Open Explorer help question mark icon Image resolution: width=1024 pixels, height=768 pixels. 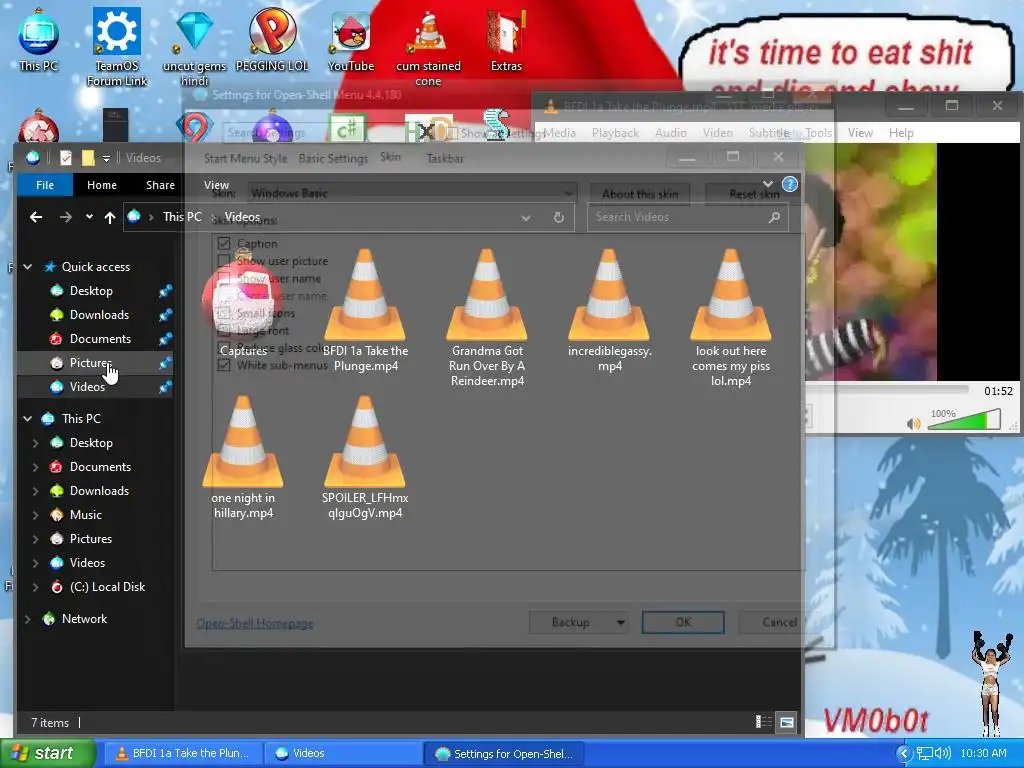click(790, 185)
